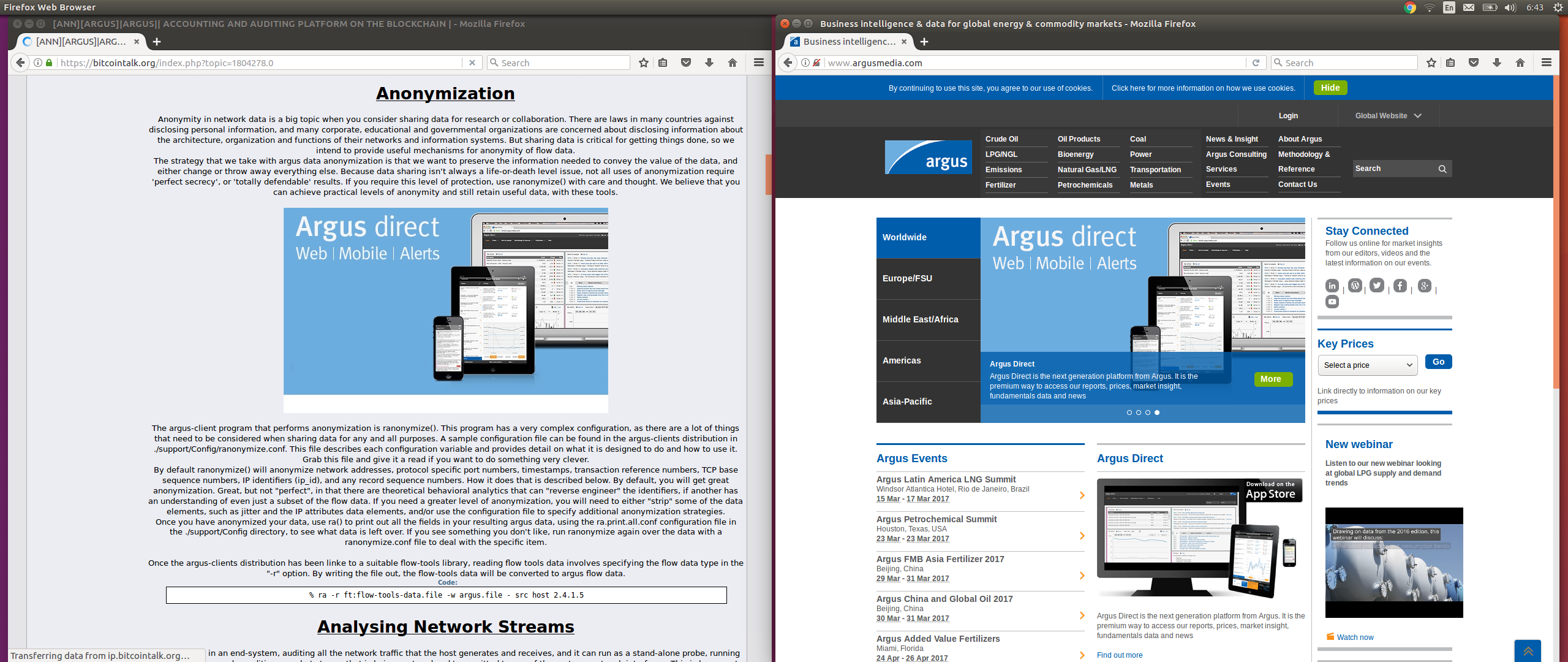The width and height of the screenshot is (1568, 662).
Task: Open new tab in bitcointalk window
Action: [157, 42]
